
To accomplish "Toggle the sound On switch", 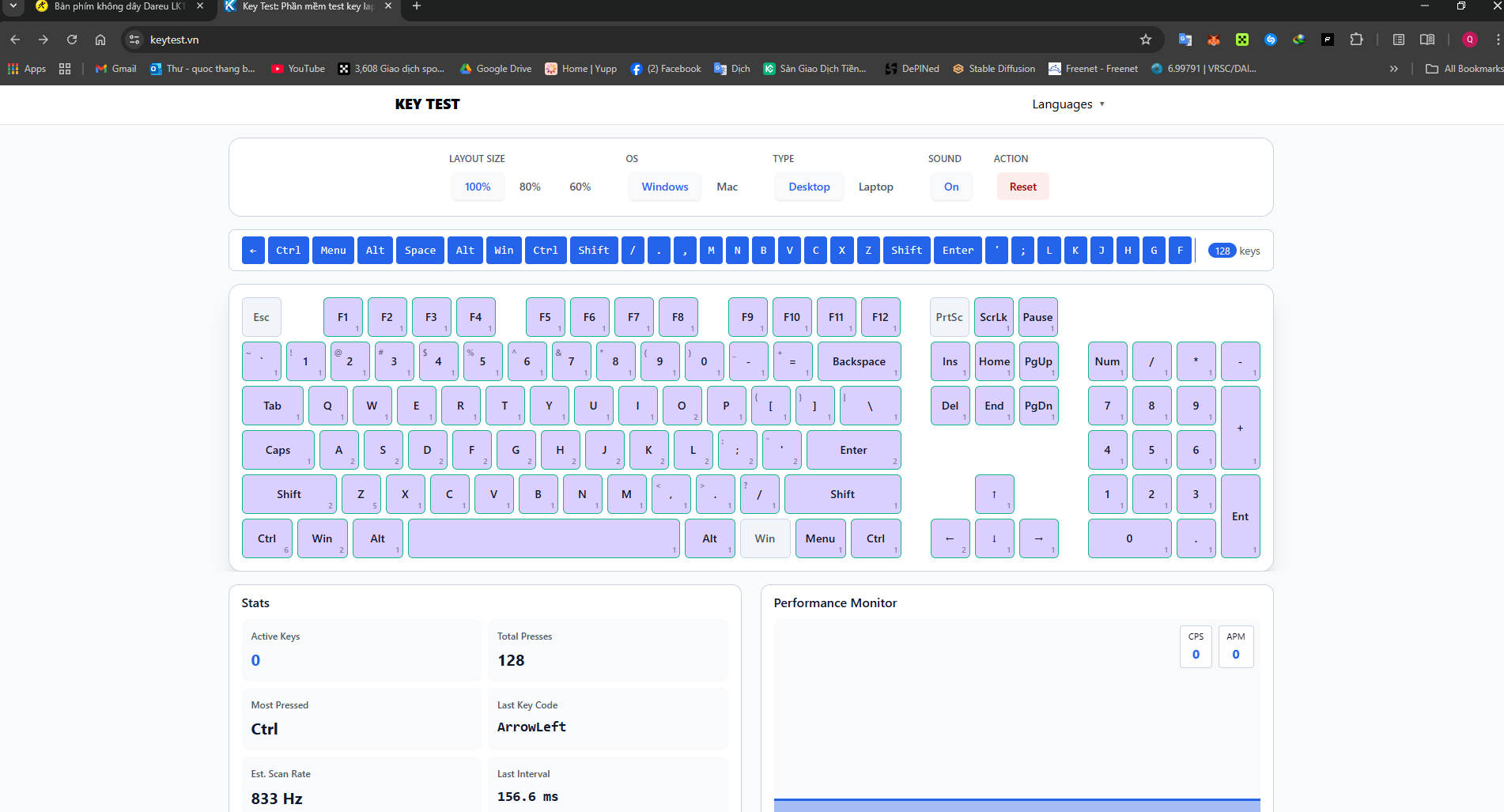I will 950,187.
